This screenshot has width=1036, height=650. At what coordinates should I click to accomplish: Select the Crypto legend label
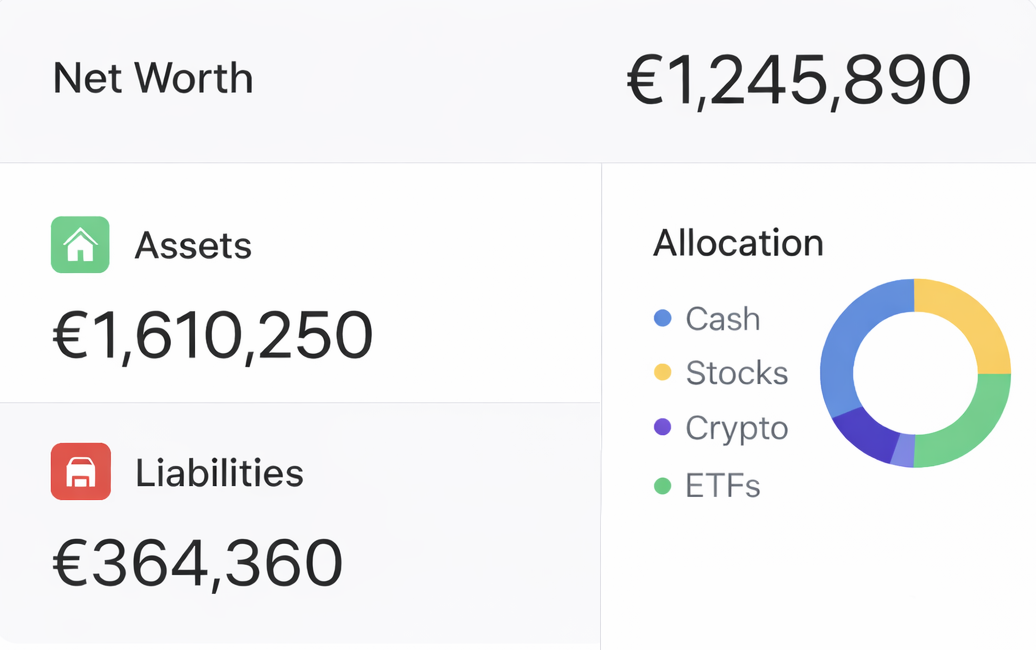coord(737,428)
